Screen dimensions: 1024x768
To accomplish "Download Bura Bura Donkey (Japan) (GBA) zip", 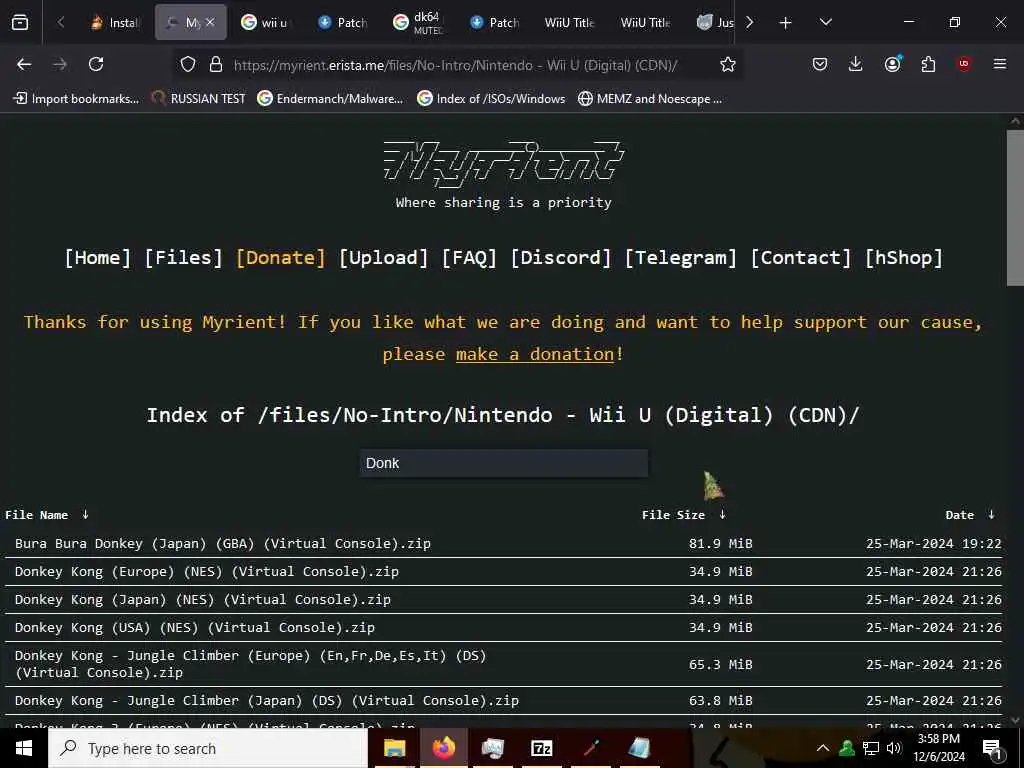I will coord(223,543).
